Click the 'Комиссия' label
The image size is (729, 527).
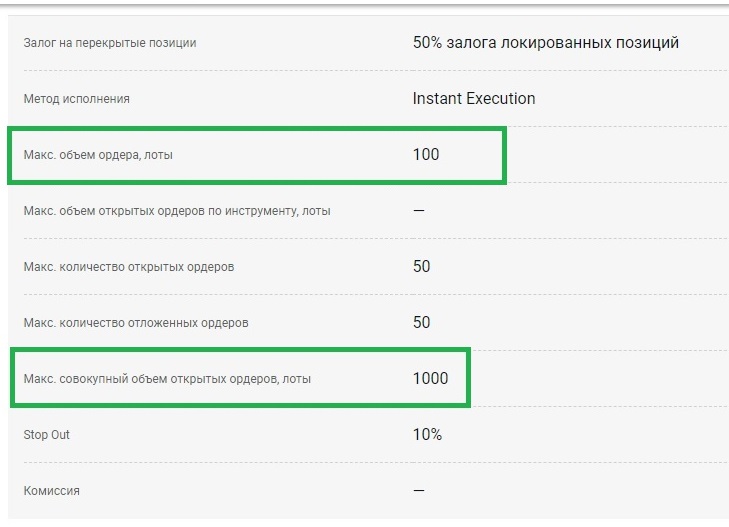click(51, 491)
